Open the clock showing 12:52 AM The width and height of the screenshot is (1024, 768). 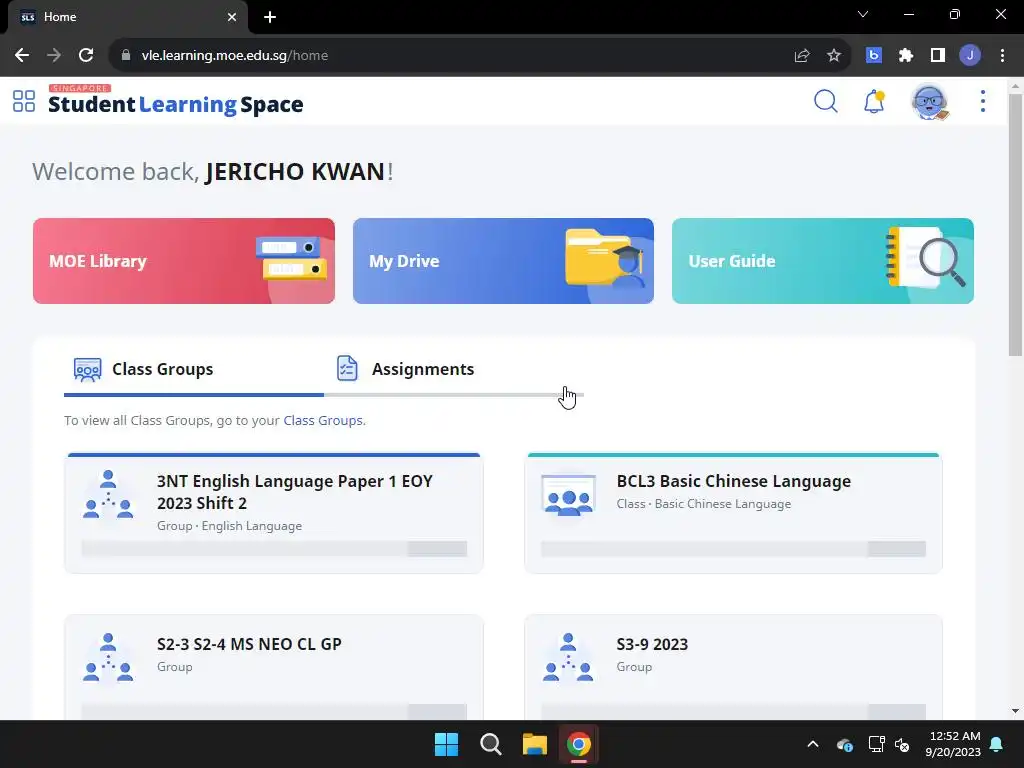pyautogui.click(x=953, y=744)
